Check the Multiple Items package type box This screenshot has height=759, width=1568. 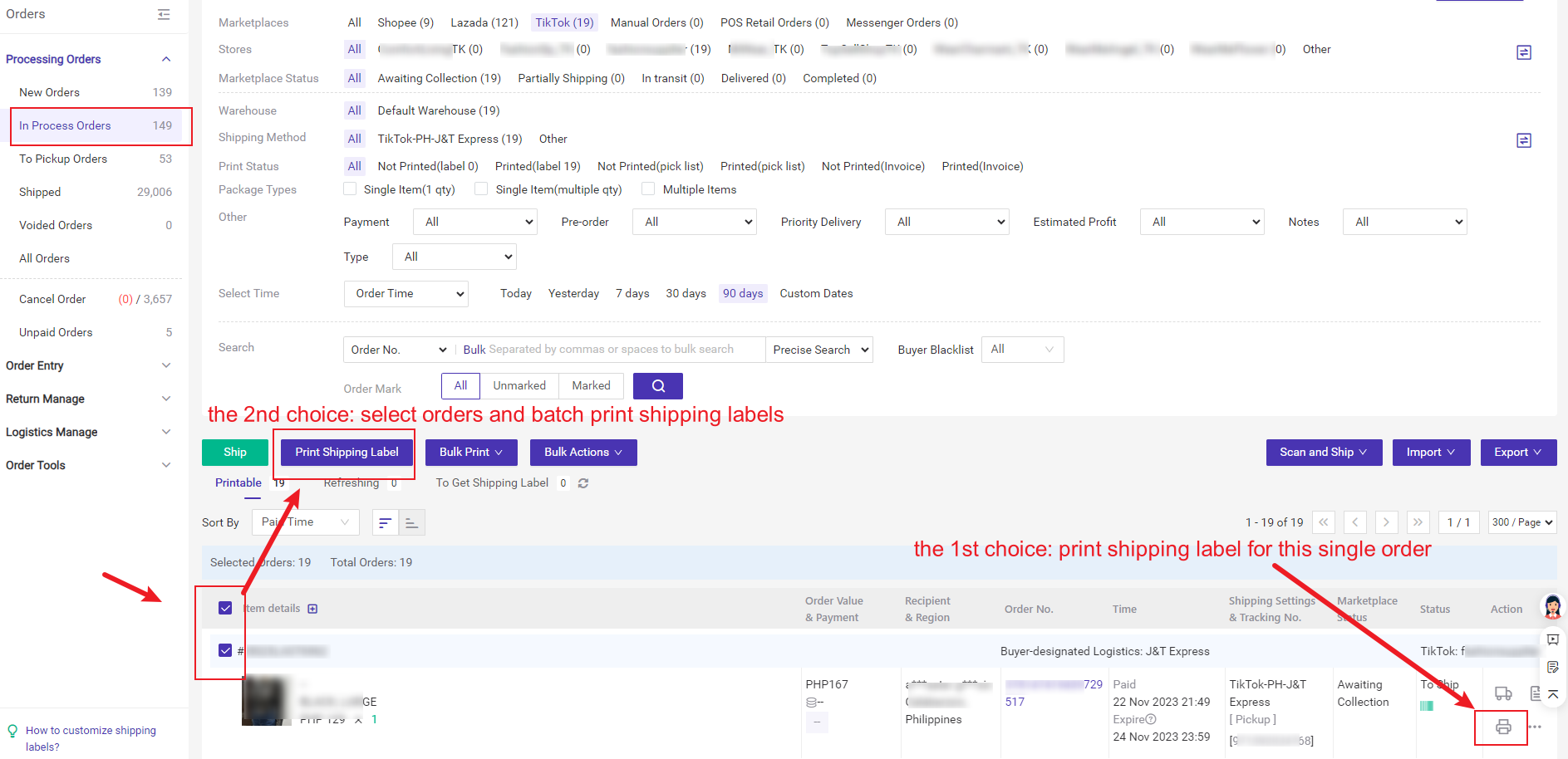point(648,189)
